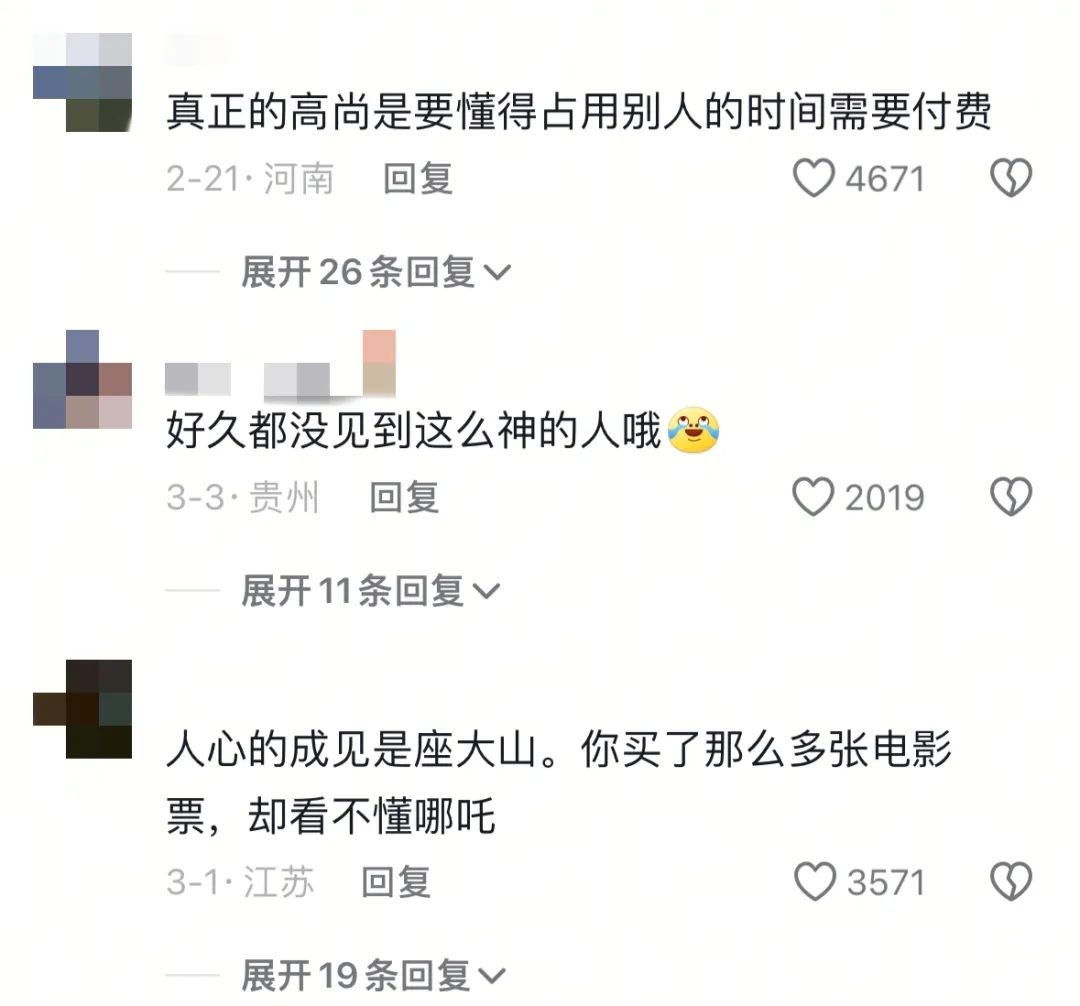The width and height of the screenshot is (1080, 1006).
Task: Dislike the comment from 江苏
Action: [x=1010, y=881]
